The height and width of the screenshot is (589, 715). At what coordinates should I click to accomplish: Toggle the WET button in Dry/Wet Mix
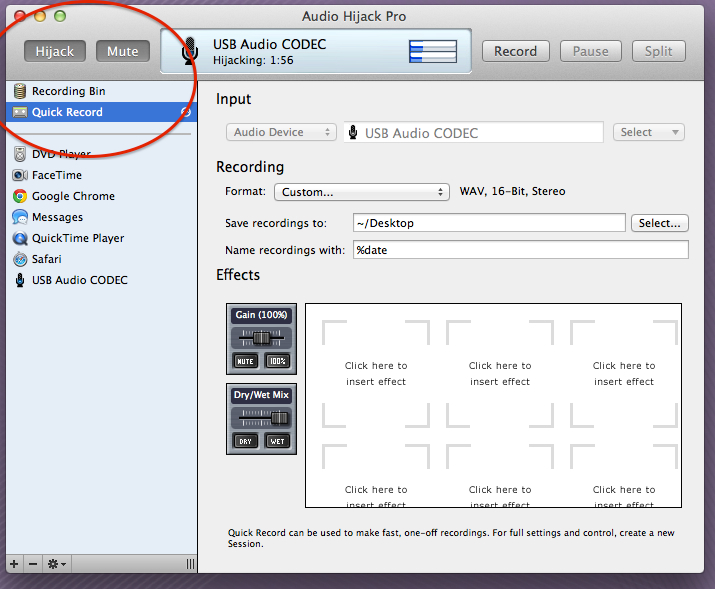pyautogui.click(x=277, y=441)
